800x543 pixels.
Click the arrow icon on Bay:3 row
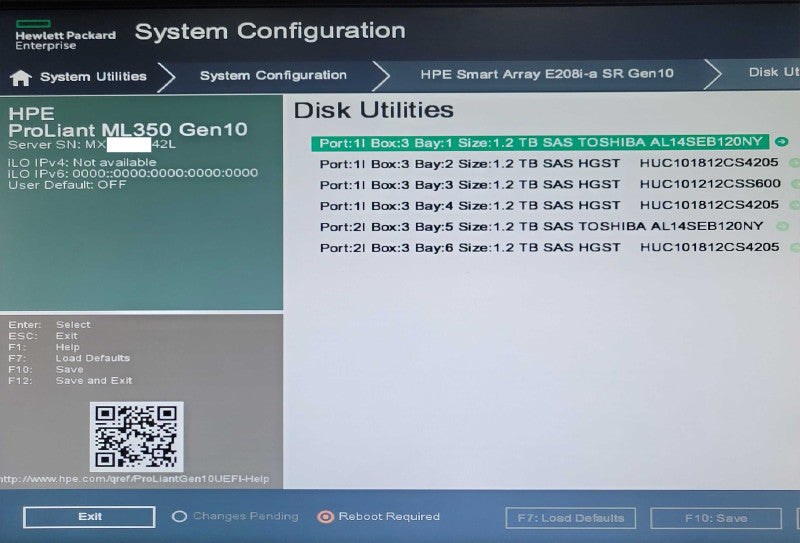click(x=795, y=184)
